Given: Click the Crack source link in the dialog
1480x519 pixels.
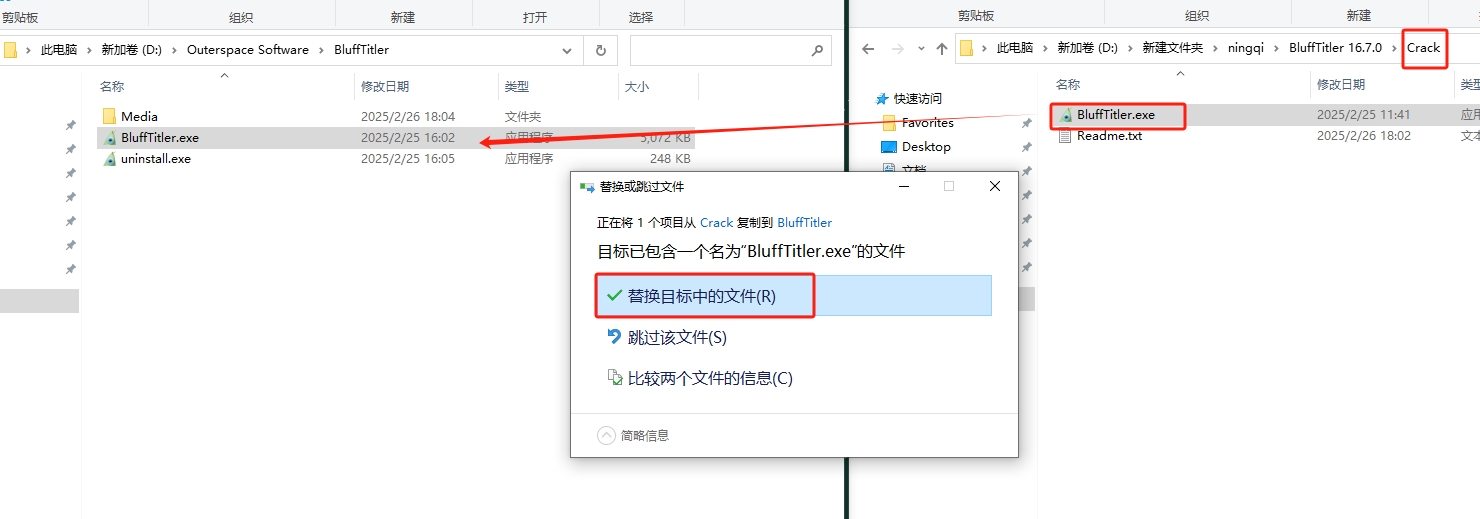Looking at the screenshot, I should [716, 223].
